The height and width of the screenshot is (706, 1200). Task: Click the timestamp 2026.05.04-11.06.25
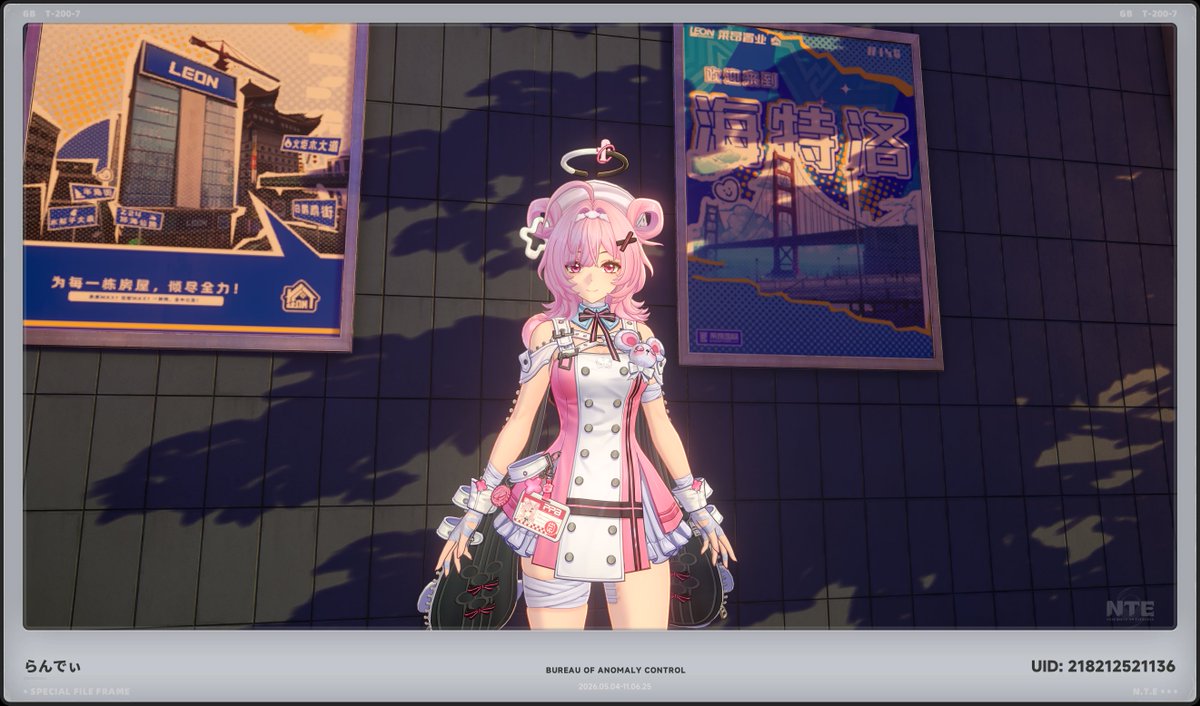click(615, 687)
